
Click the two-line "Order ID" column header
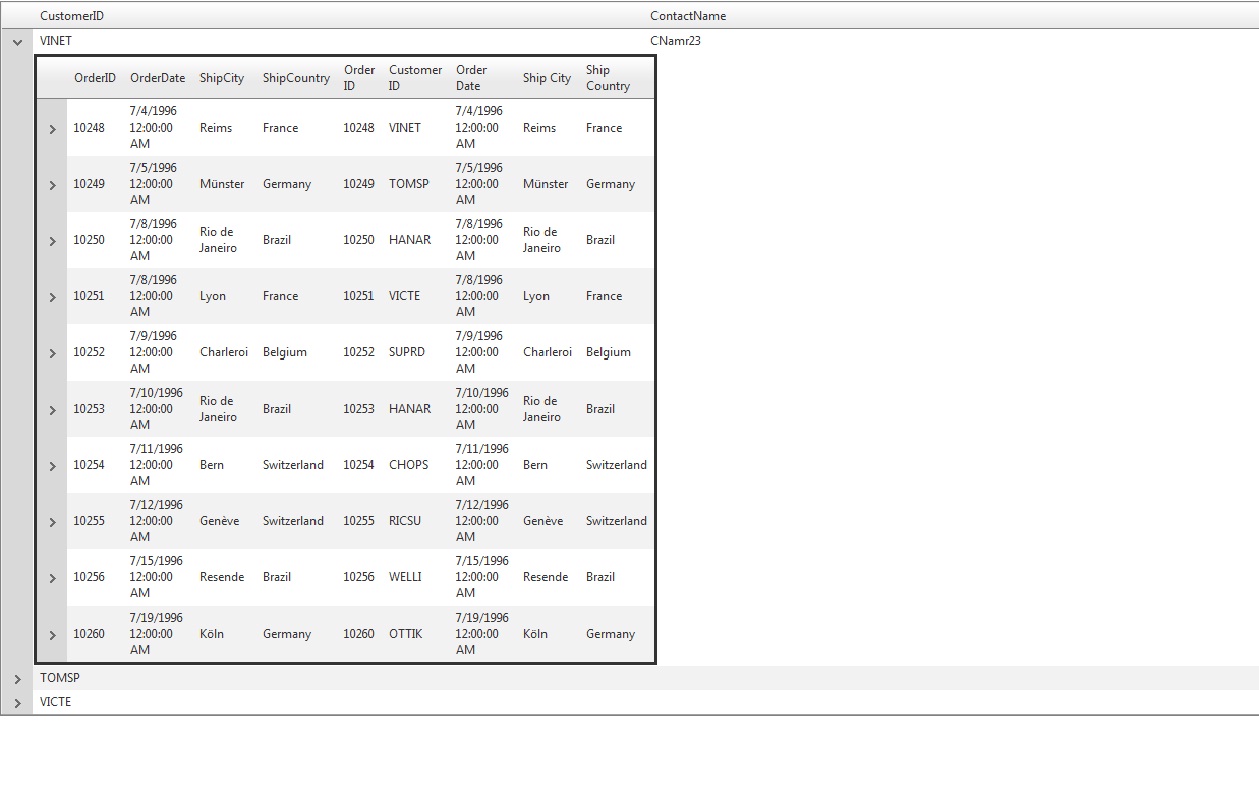click(x=359, y=78)
